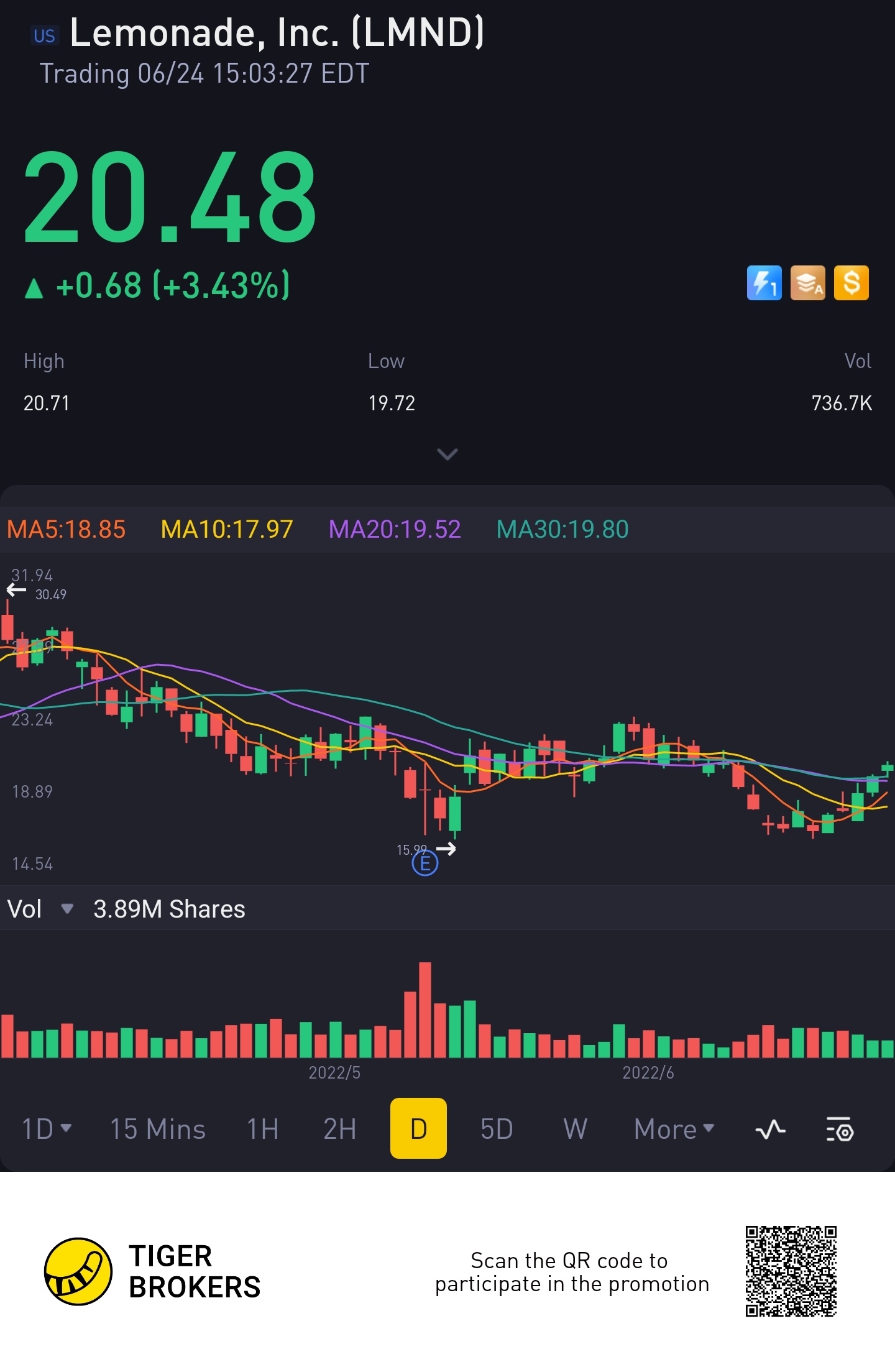Tap the US market badge
895x1372 pixels.
[45, 35]
